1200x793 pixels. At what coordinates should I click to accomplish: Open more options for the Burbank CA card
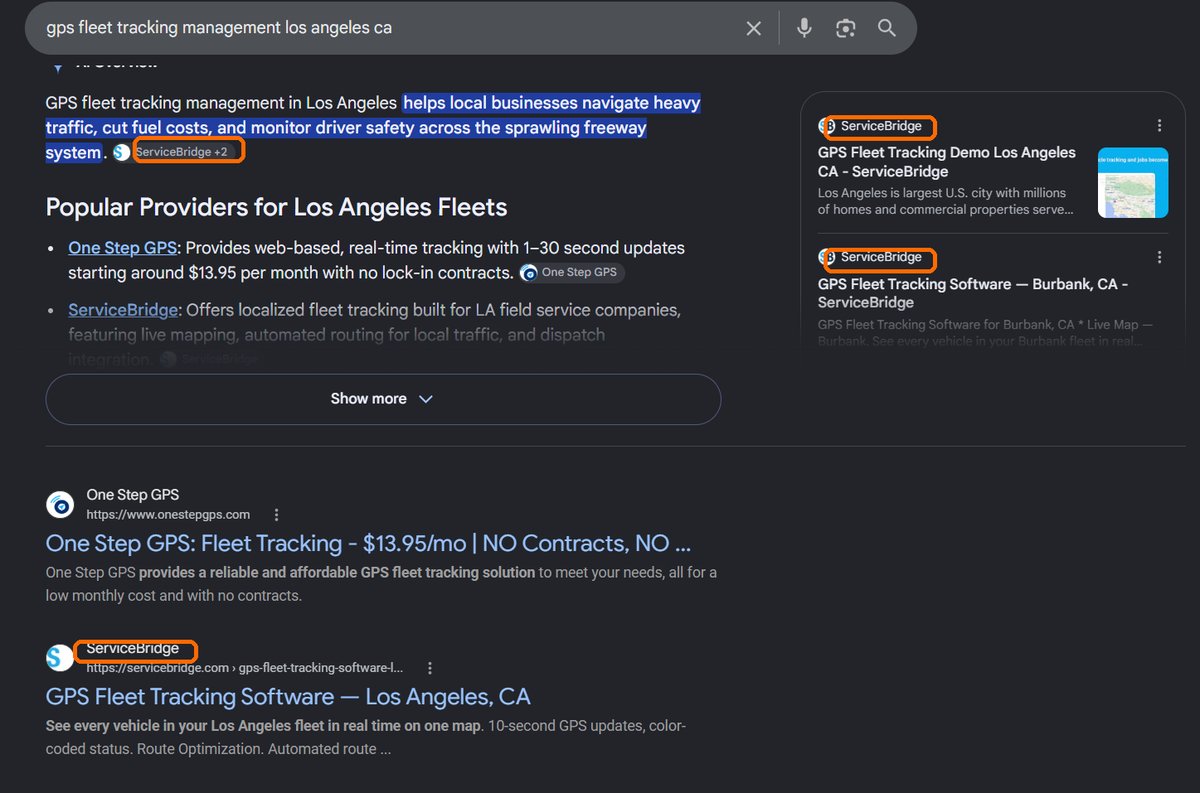[1159, 257]
